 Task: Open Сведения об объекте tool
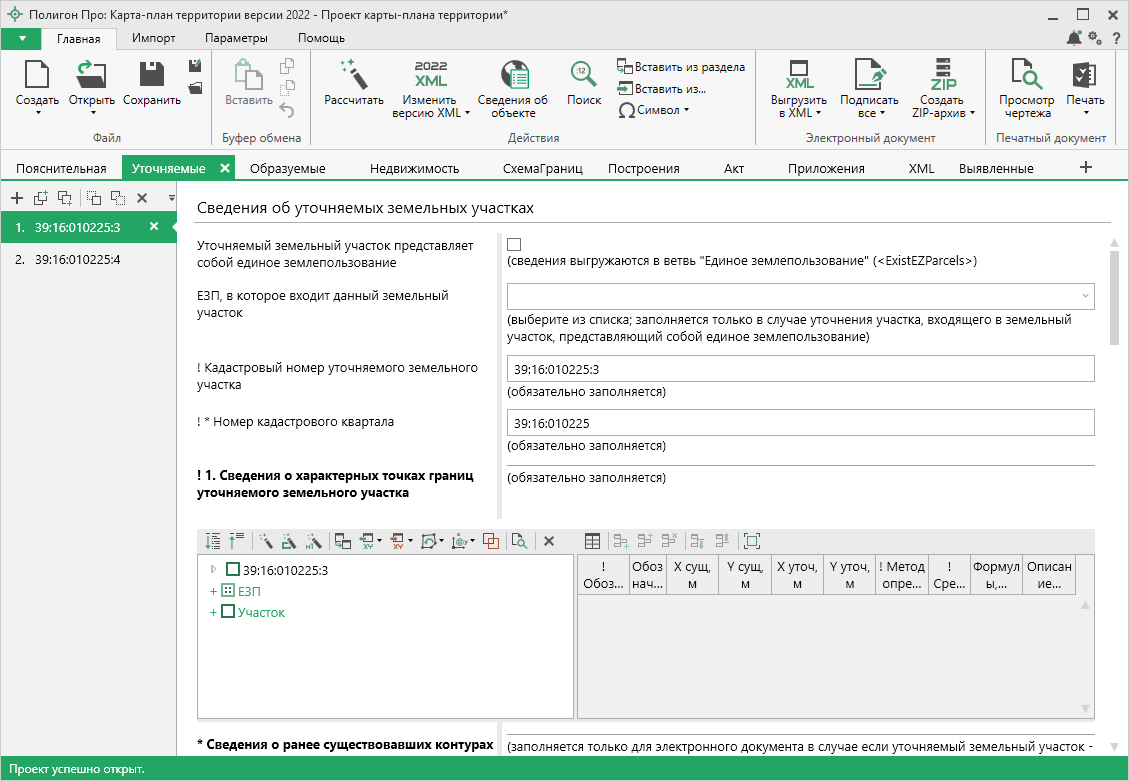tap(512, 75)
